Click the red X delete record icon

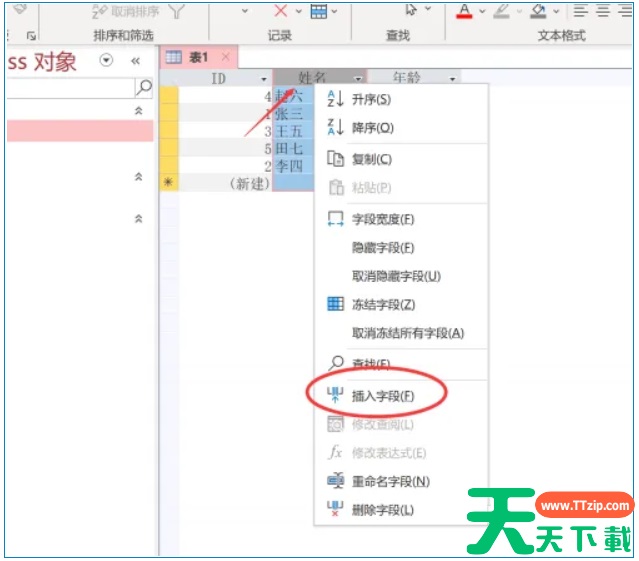point(281,11)
